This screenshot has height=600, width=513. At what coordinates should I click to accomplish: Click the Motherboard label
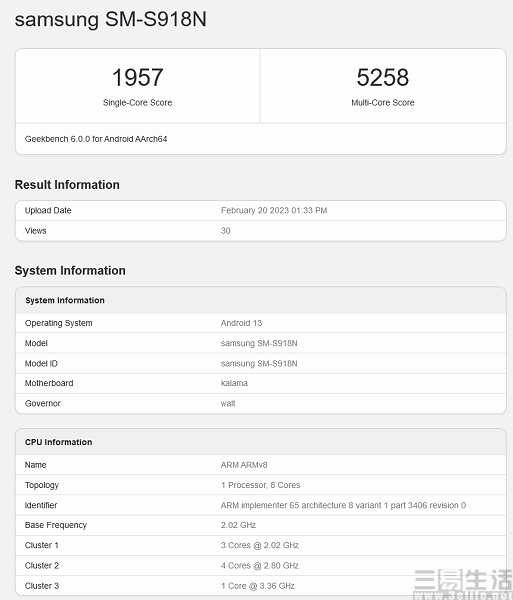(x=49, y=383)
